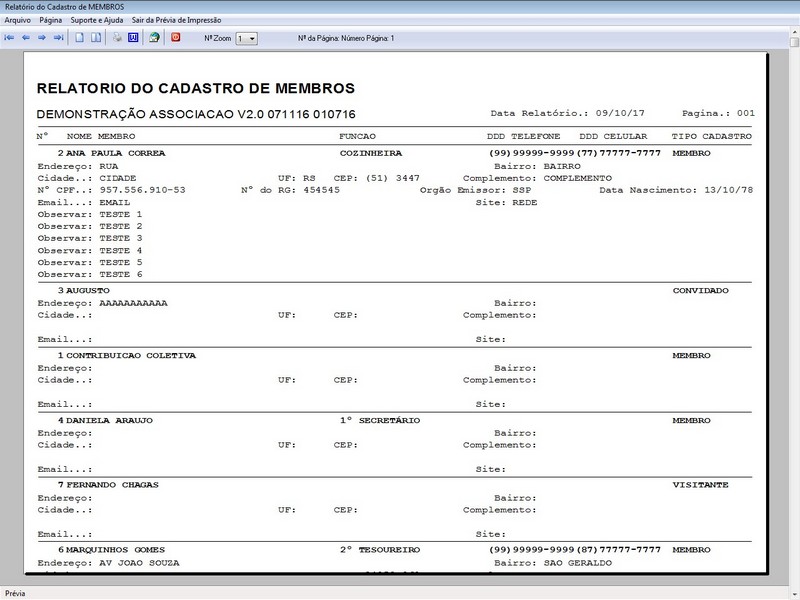Click Observar: TESTE 1 line

[x=90, y=214]
